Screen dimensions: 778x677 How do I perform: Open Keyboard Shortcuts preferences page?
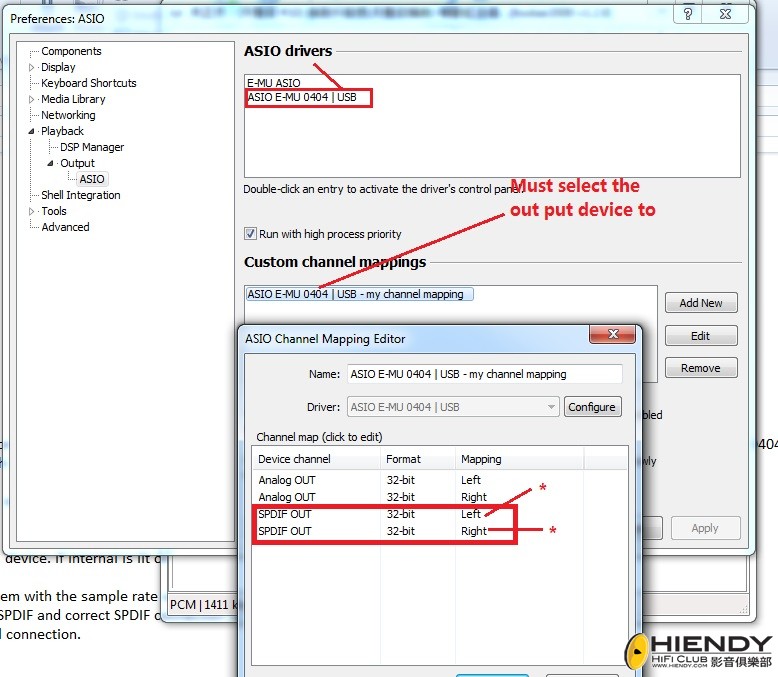(88, 83)
